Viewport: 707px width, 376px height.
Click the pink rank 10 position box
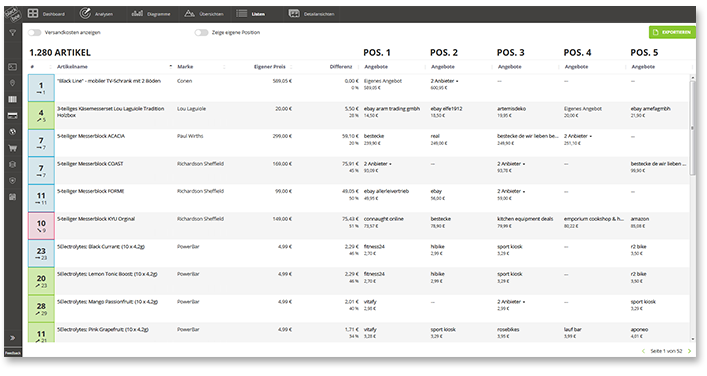pyautogui.click(x=41, y=226)
